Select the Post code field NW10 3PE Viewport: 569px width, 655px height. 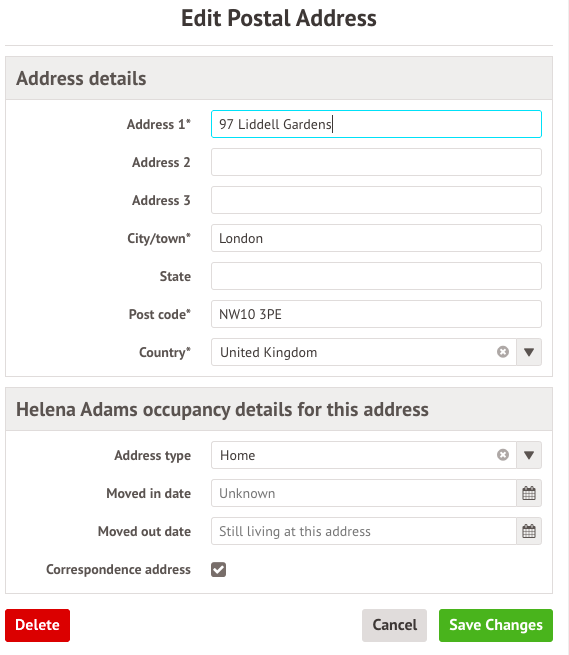tap(376, 314)
